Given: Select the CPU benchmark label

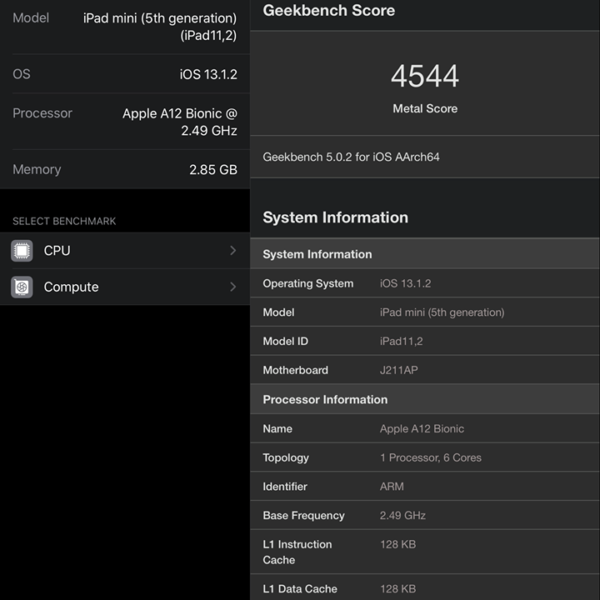Looking at the screenshot, I should click(x=57, y=251).
